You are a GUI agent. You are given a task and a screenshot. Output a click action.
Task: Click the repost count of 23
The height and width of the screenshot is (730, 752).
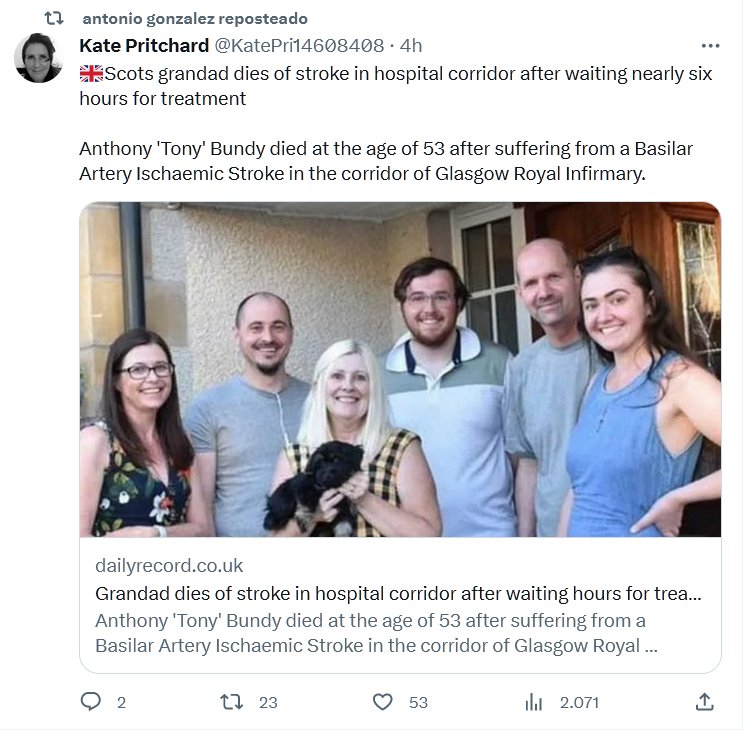(x=268, y=702)
